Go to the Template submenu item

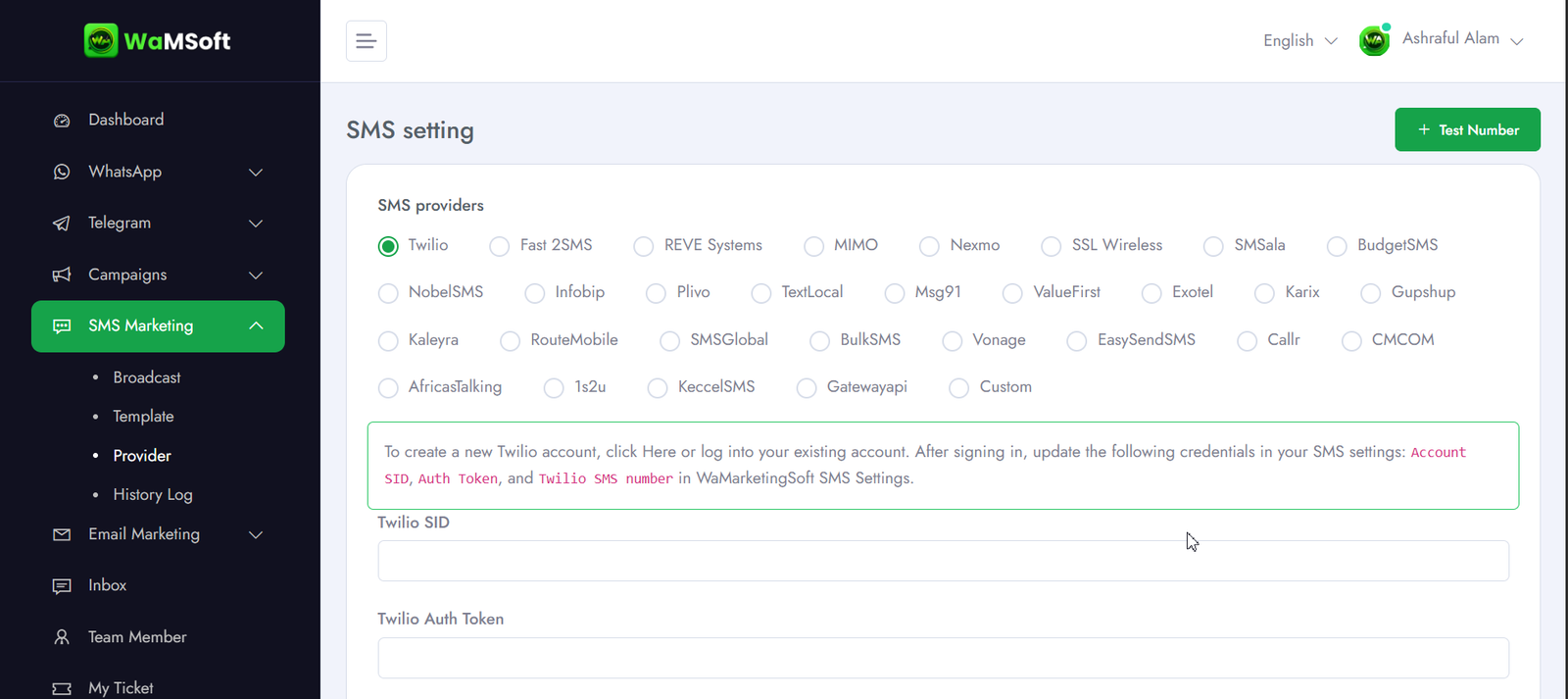pos(143,417)
